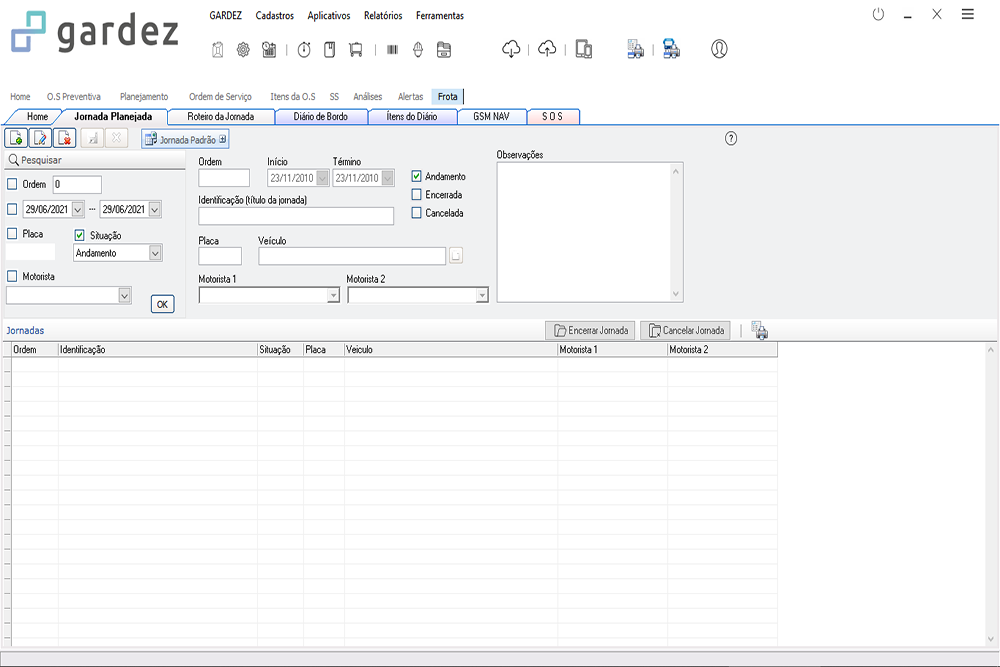This screenshot has width=1000, height=667.
Task: Click the cloud download icon
Action: tap(511, 49)
